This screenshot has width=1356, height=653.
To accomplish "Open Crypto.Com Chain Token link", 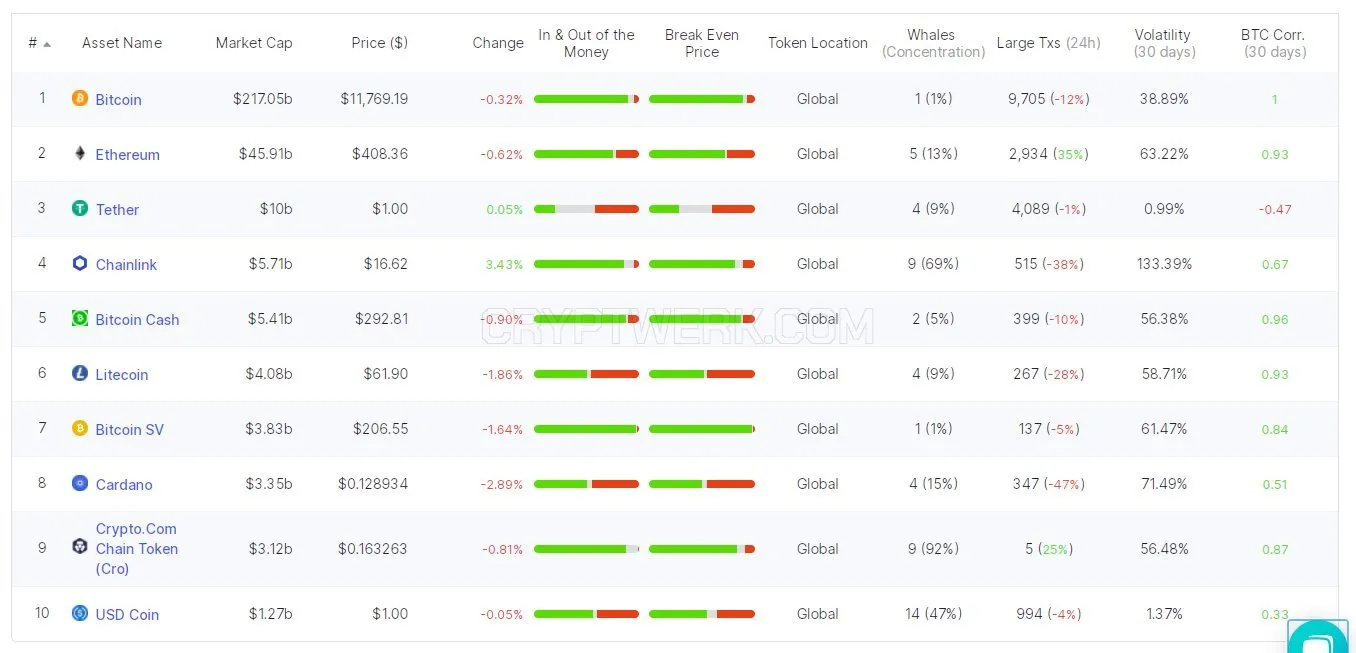I will 137,548.
